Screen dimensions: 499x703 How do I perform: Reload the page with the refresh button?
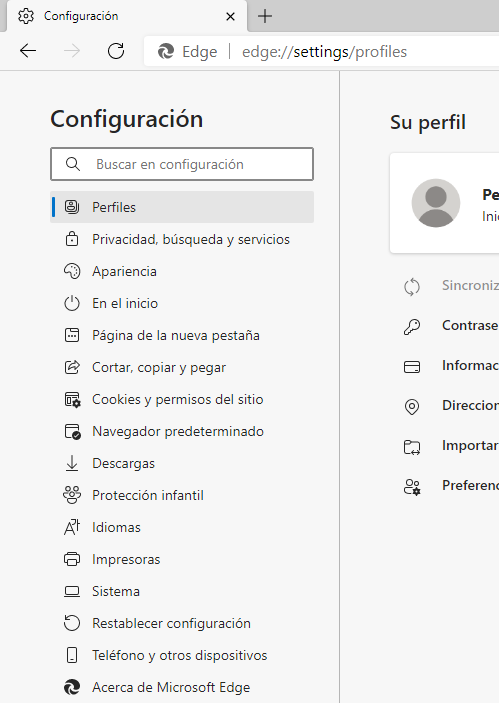point(116,51)
